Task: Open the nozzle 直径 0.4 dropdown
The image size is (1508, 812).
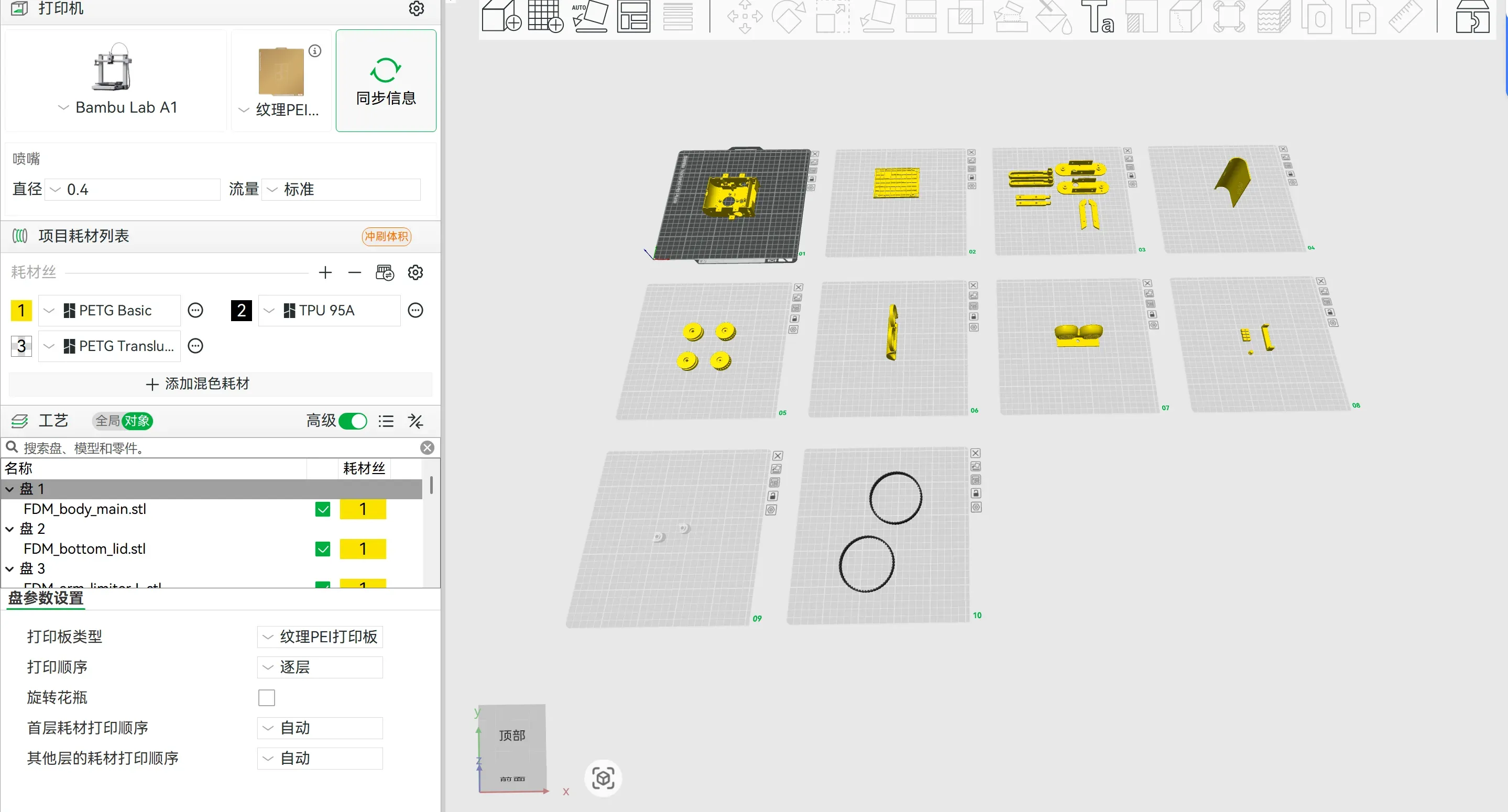Action: (x=132, y=189)
